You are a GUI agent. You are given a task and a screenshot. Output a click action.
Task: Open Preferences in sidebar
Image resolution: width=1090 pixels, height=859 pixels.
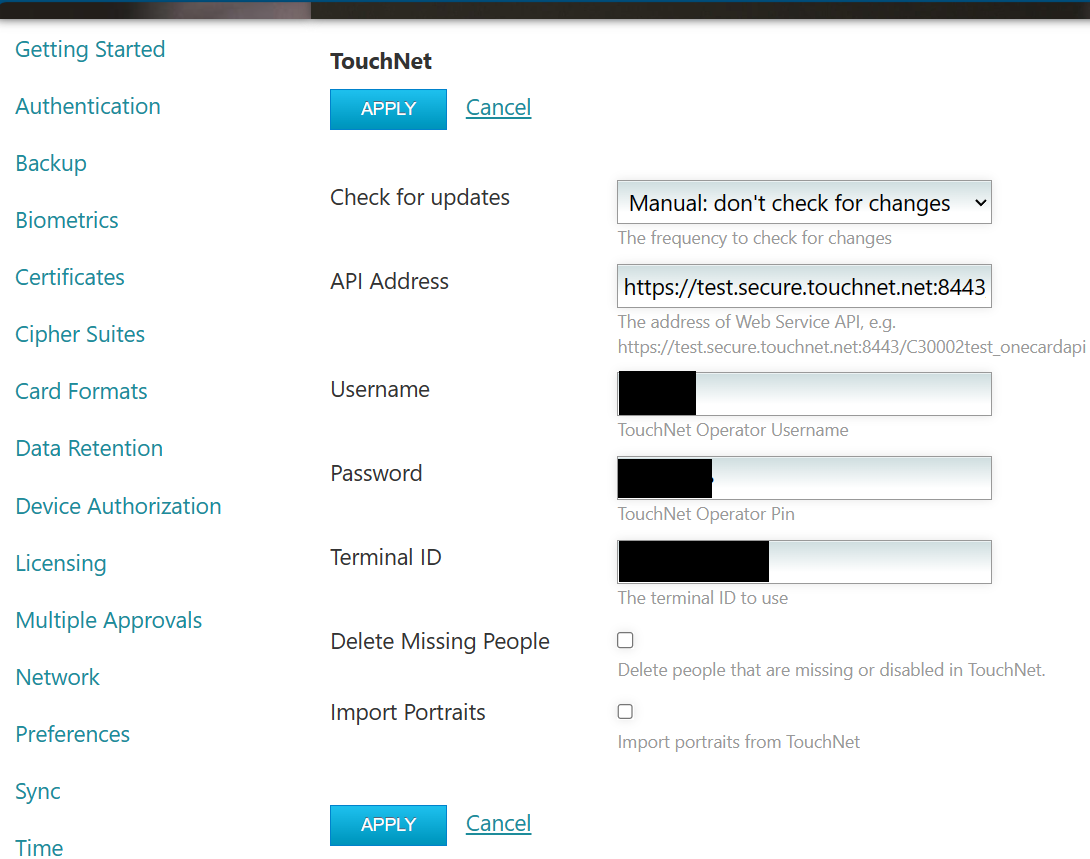point(72,734)
